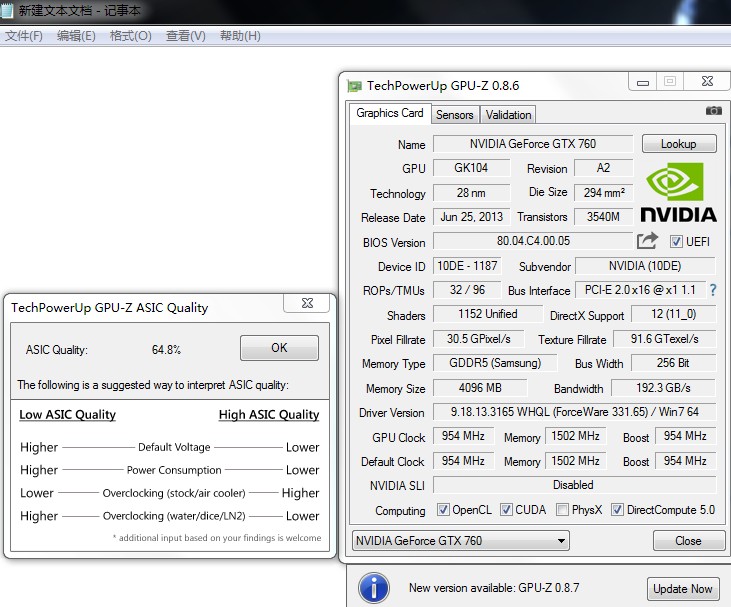This screenshot has width=731, height=607.
Task: Open the NVIDIA GeForce GTX 760 GPU dropdown
Action: click(461, 541)
